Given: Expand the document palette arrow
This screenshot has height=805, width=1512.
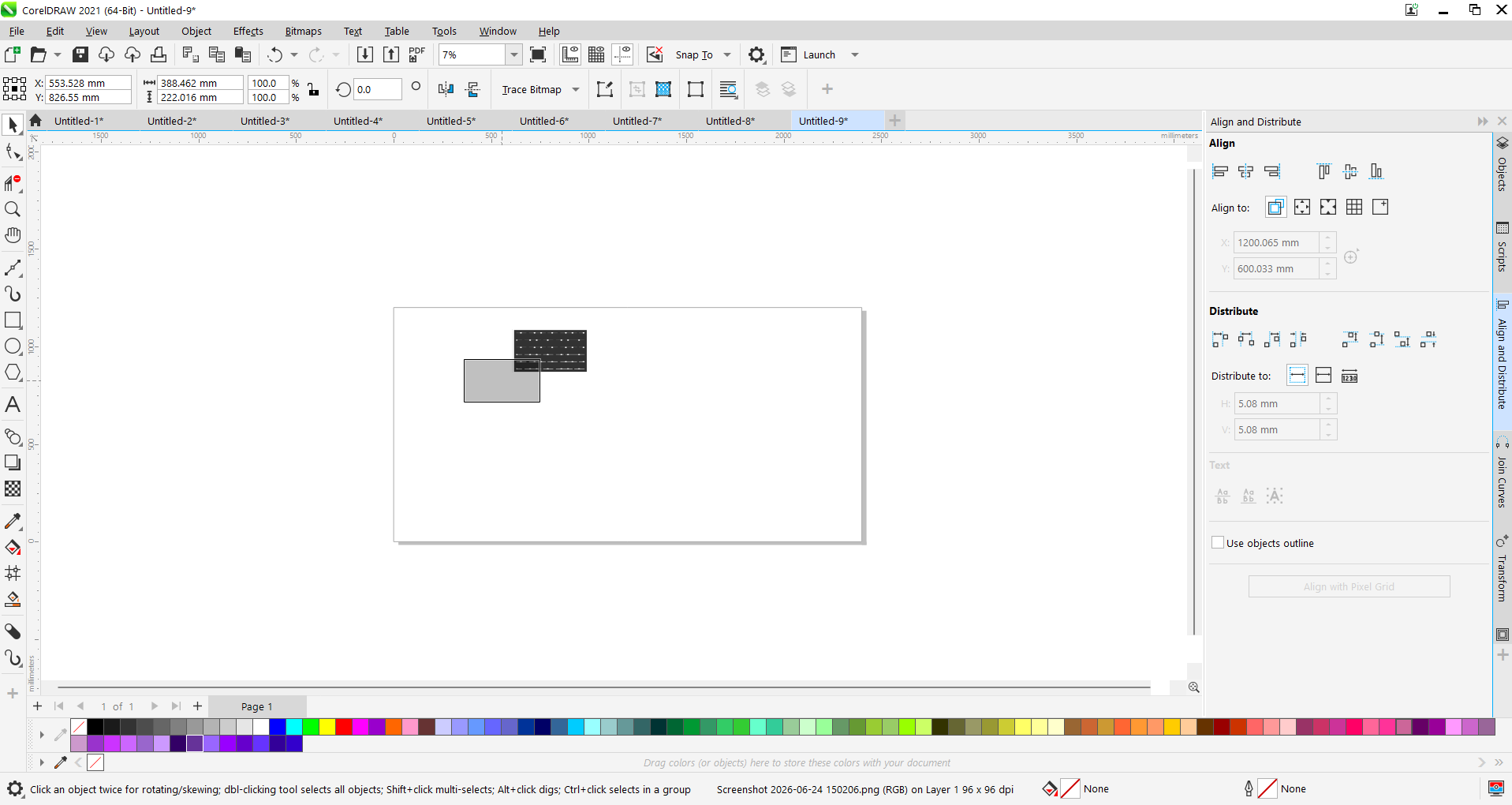Looking at the screenshot, I should tap(42, 762).
